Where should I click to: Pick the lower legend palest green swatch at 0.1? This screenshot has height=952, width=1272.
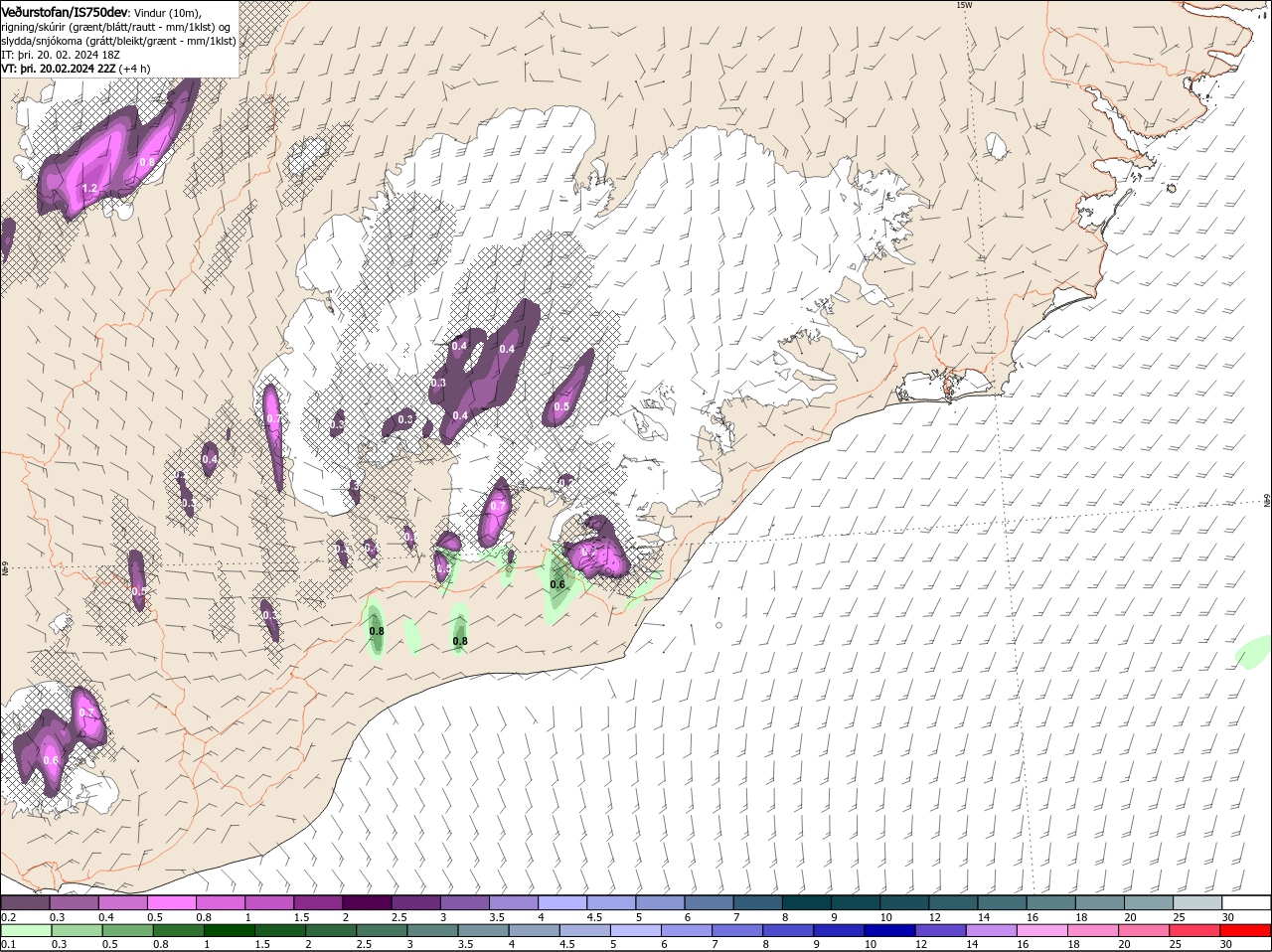25,931
